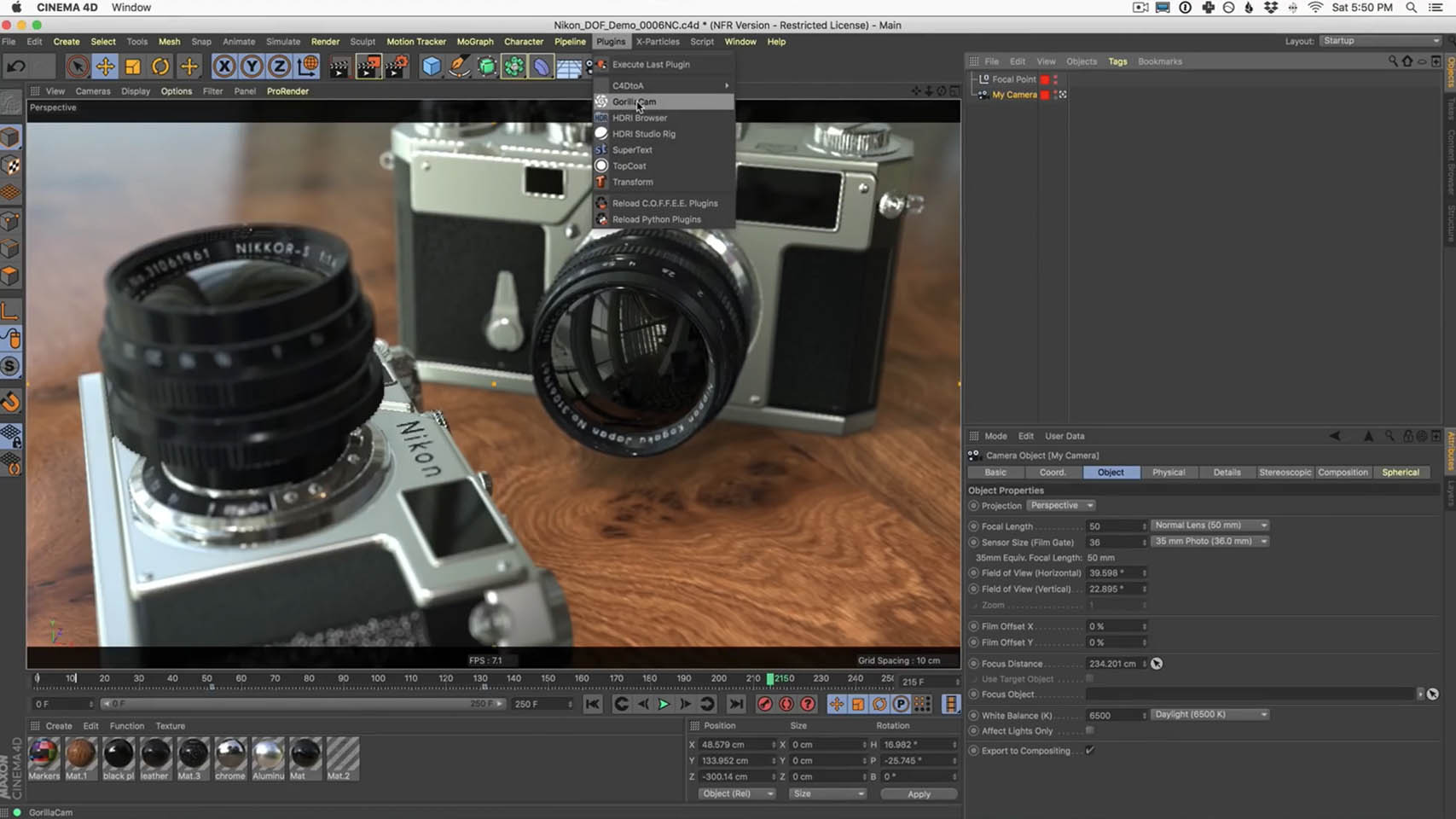Screen dimensions: 1456x819
Task: Click the Record Active Objects button
Action: (765, 704)
